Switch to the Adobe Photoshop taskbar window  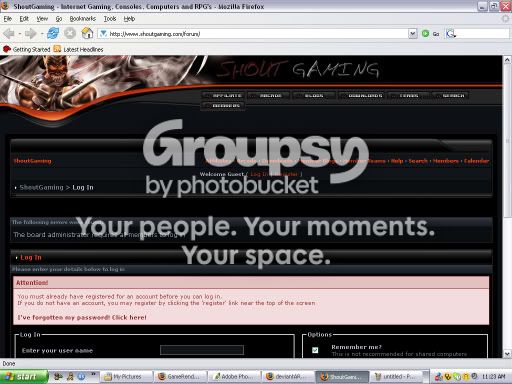tap(234, 377)
